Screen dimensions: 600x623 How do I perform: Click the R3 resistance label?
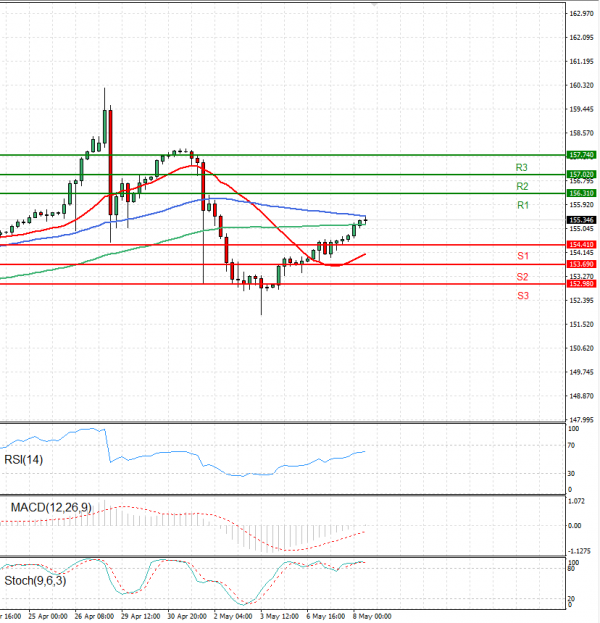point(521,168)
